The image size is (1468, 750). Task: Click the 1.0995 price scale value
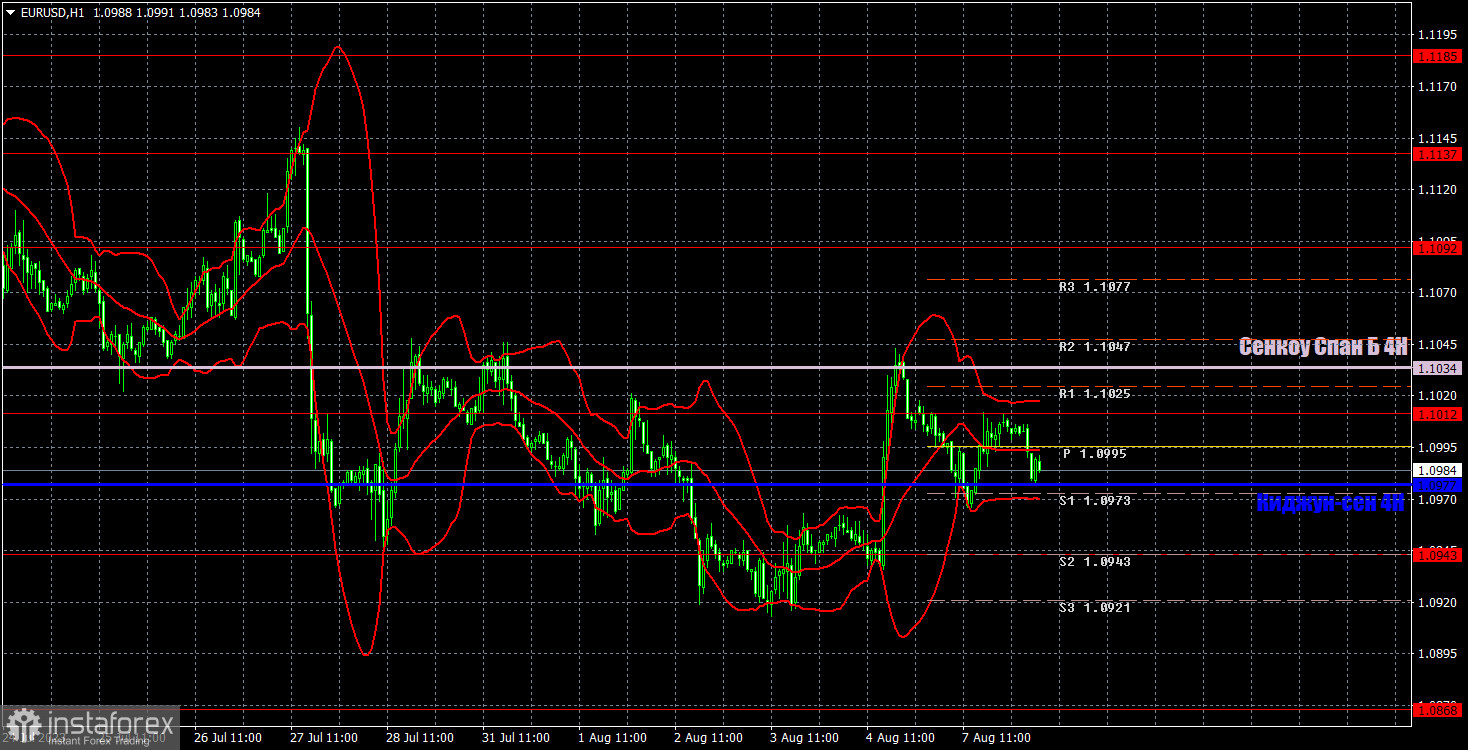coord(1437,447)
